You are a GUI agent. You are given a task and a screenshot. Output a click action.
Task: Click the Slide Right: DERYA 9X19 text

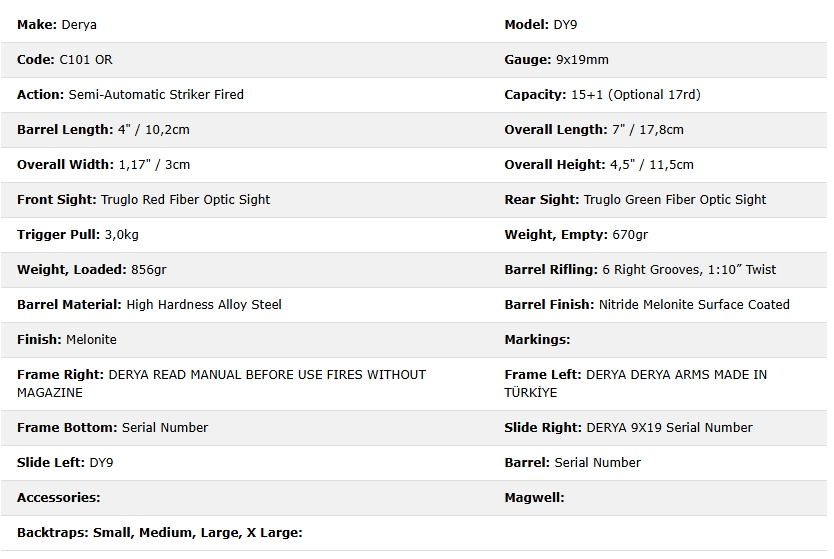(x=628, y=427)
